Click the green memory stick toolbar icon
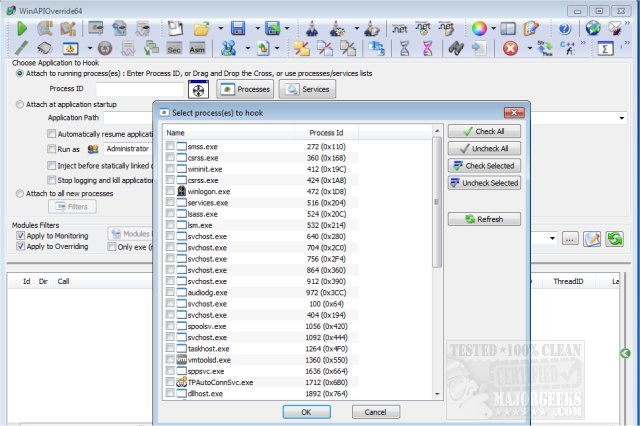The image size is (640, 426). (21, 48)
